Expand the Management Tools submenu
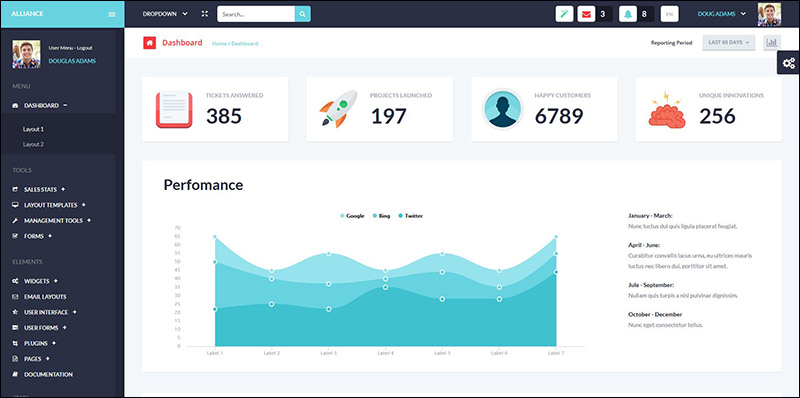 coord(89,220)
